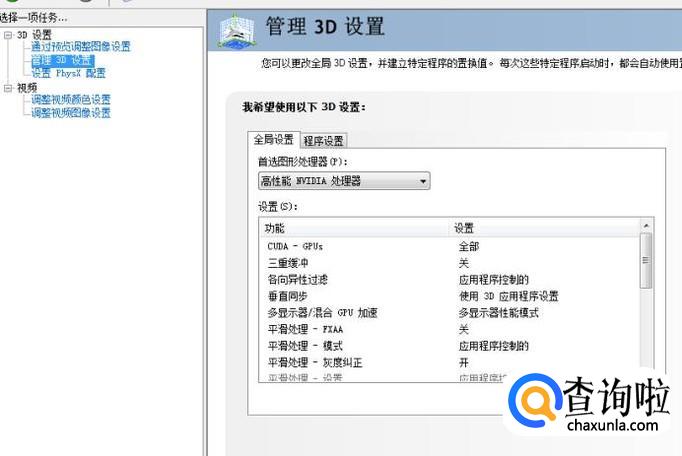Click the 全部 value for CUDA
Viewport: 682px width, 456px height.
click(469, 247)
